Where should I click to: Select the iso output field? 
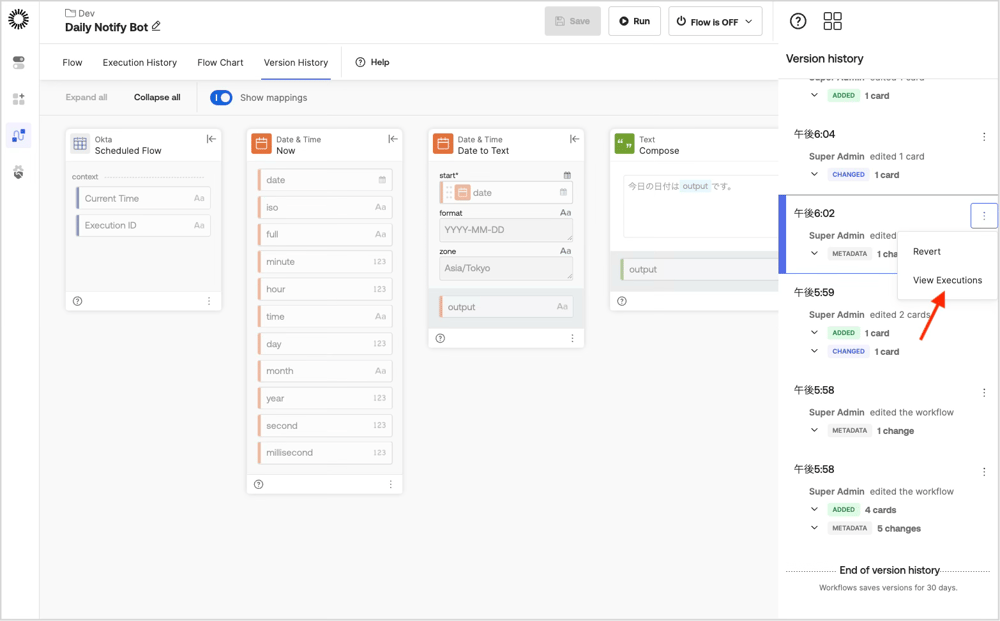pyautogui.click(x=325, y=207)
